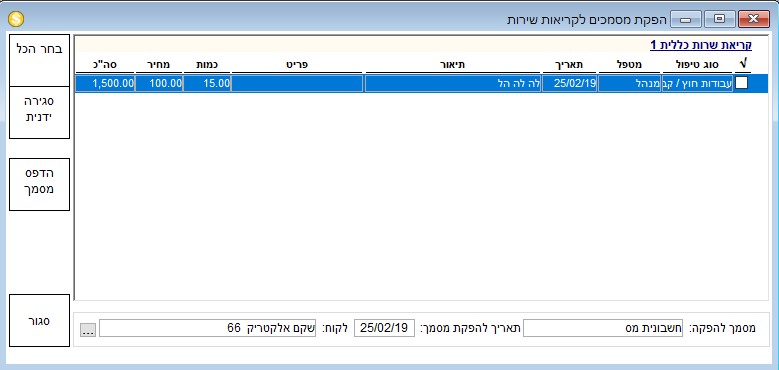Select the total cell 1,500.00
Screen dimensions: 779x370
tap(105, 83)
